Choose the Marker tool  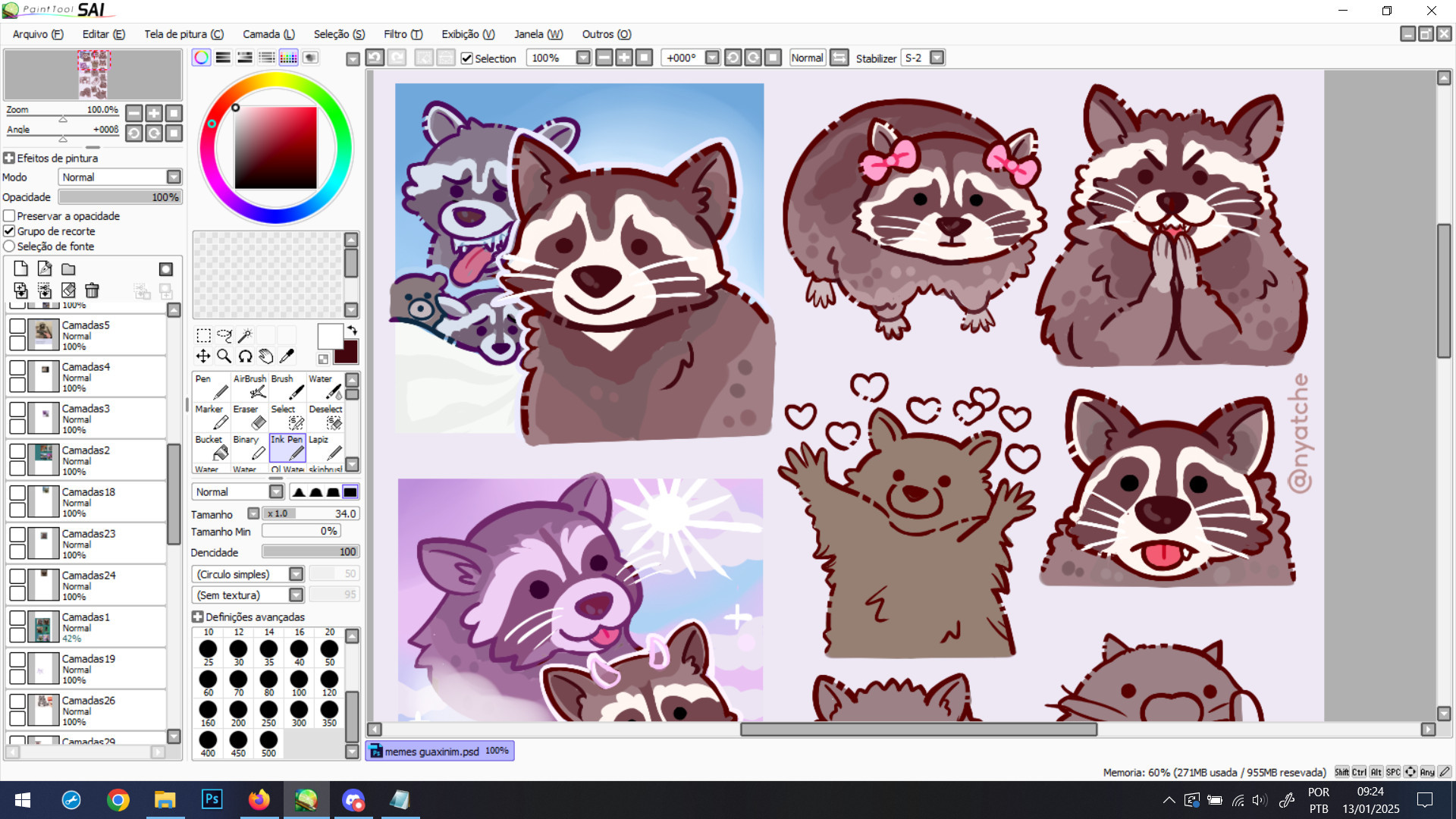click(x=212, y=416)
